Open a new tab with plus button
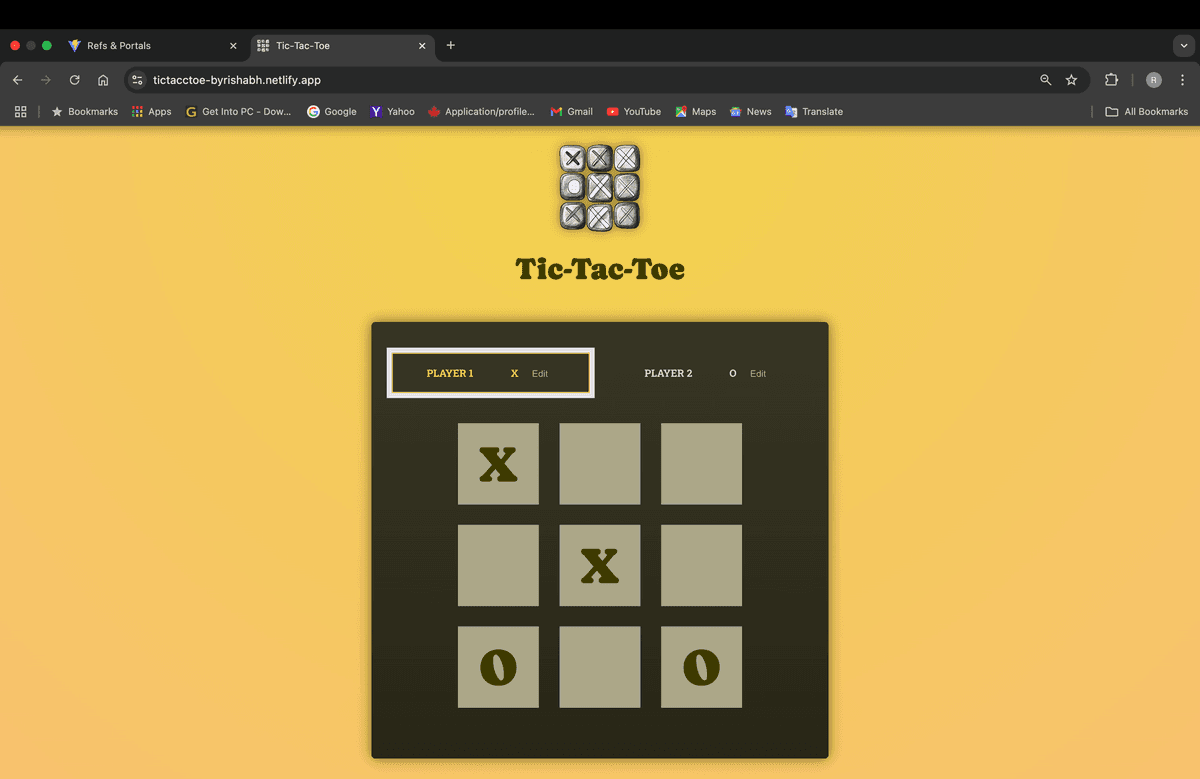The image size is (1200, 779). tap(450, 46)
